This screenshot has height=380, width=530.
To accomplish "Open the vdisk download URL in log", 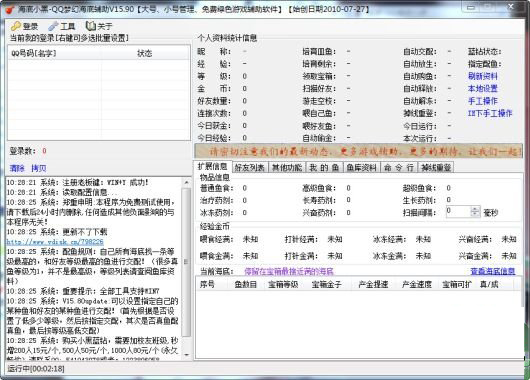I will tap(55, 242).
